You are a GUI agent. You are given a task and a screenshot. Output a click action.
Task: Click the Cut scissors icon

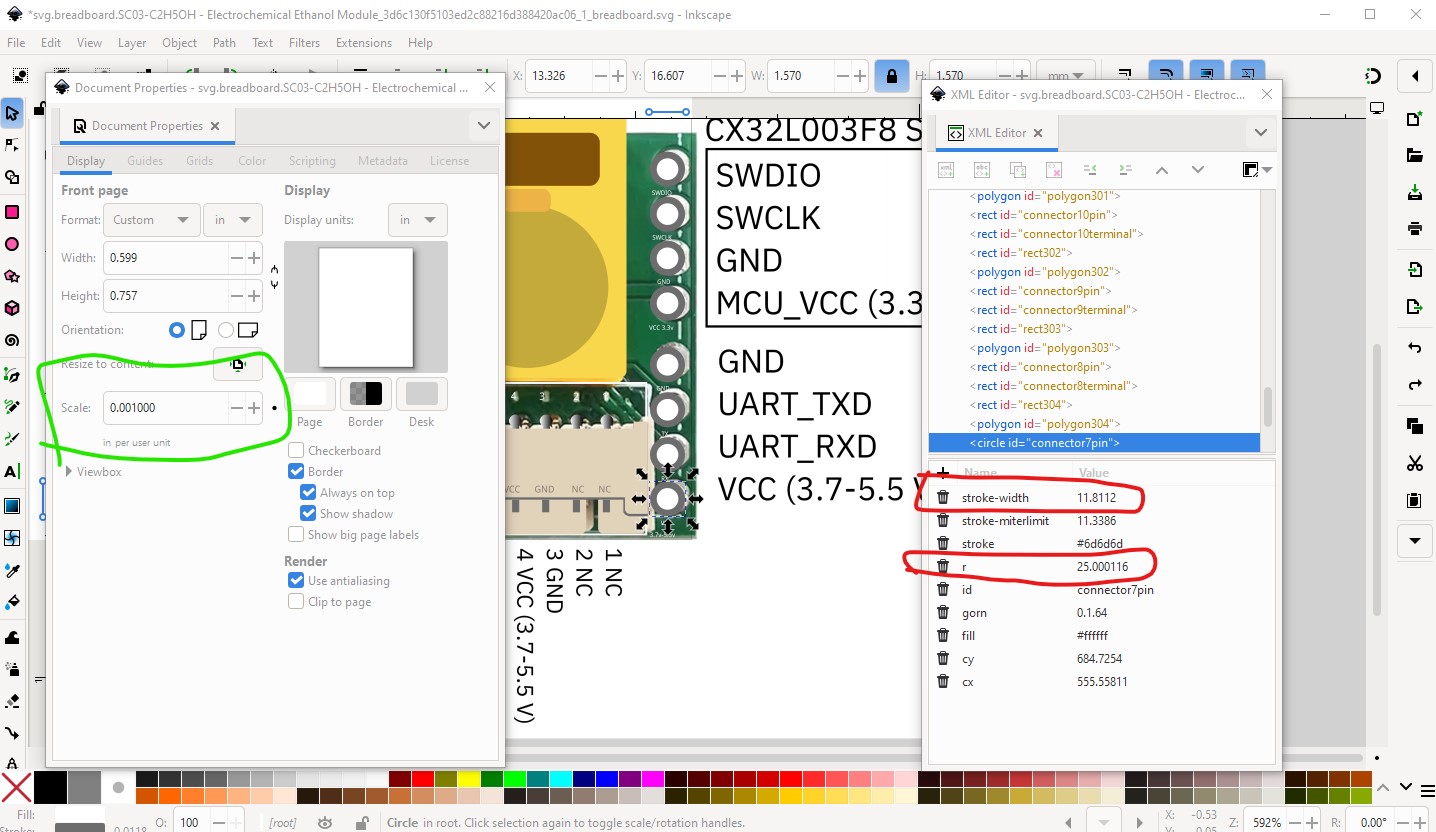1414,463
